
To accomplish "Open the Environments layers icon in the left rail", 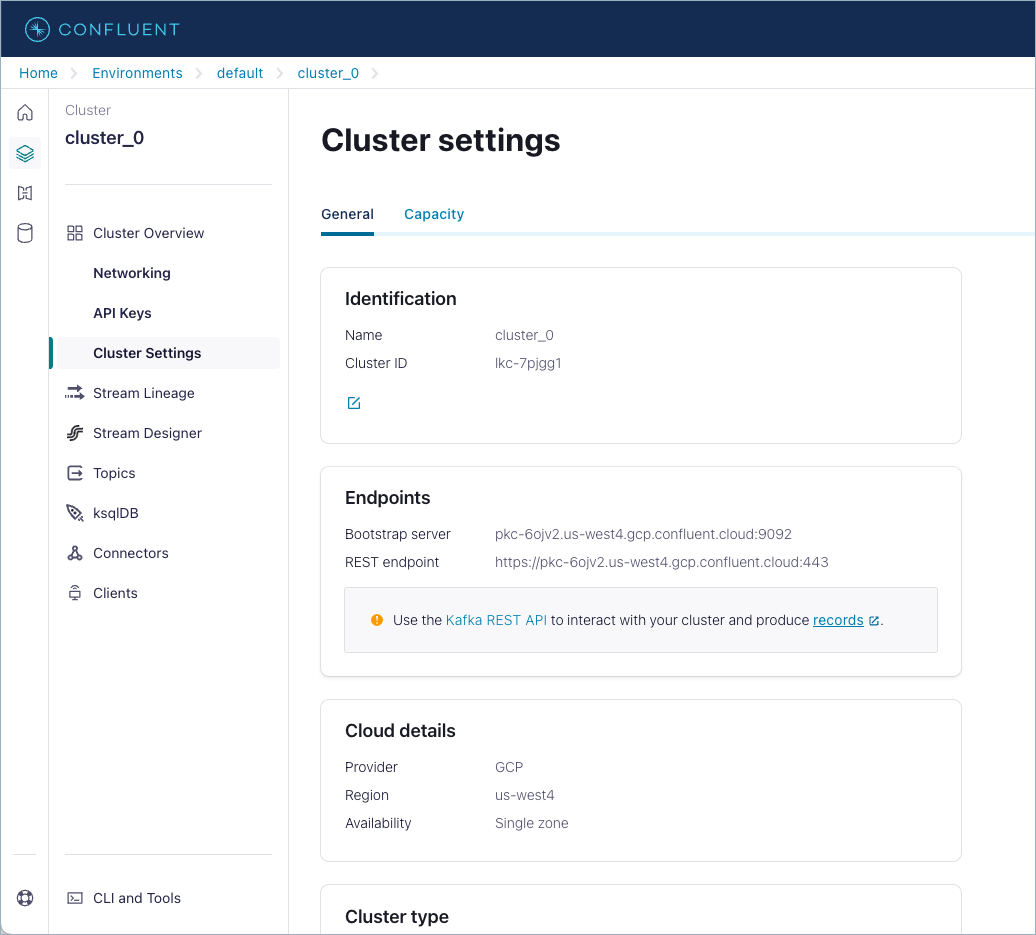I will pos(24,153).
